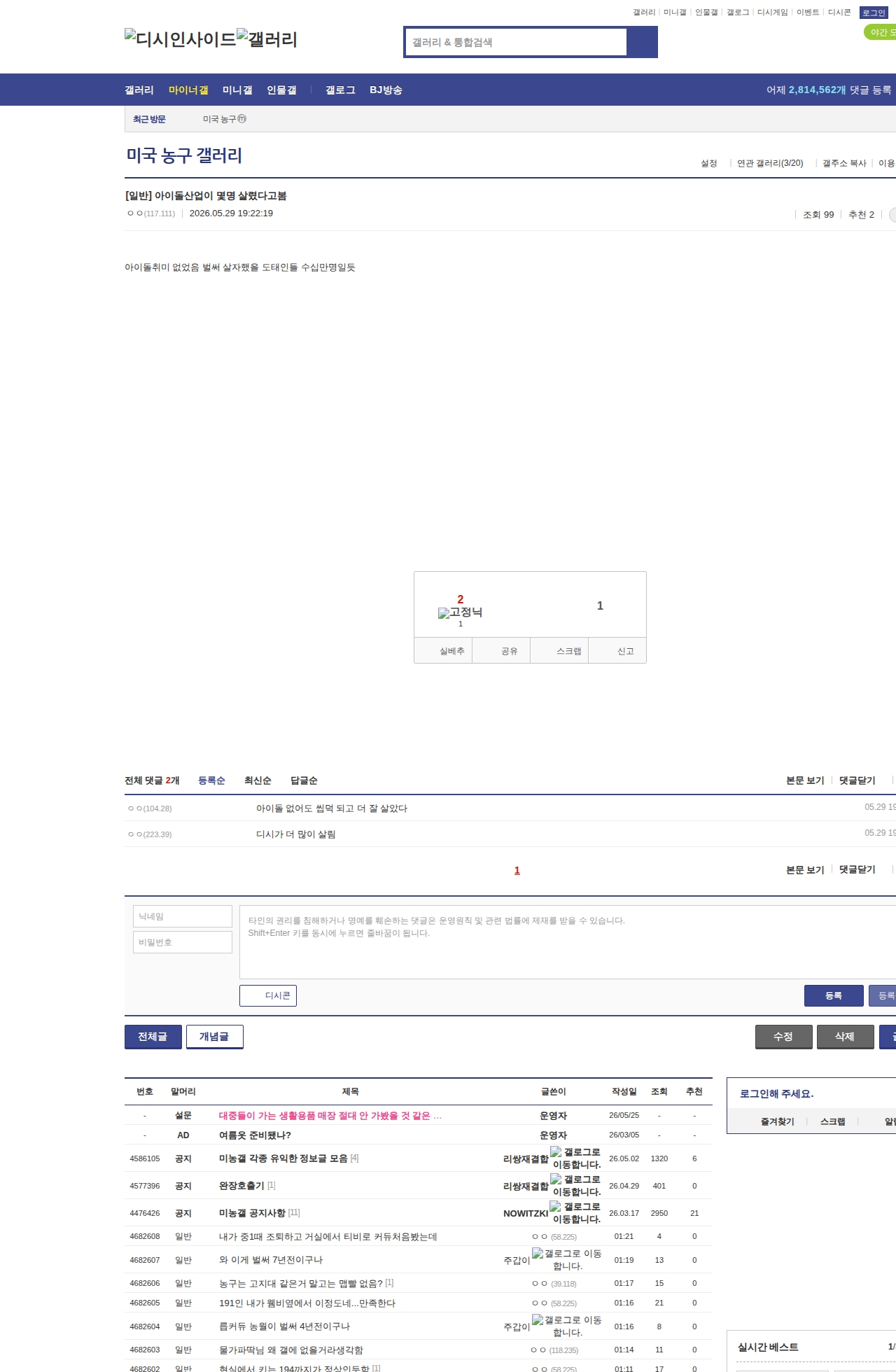
Task: Click 갤주소 복사
Action: coord(844,163)
